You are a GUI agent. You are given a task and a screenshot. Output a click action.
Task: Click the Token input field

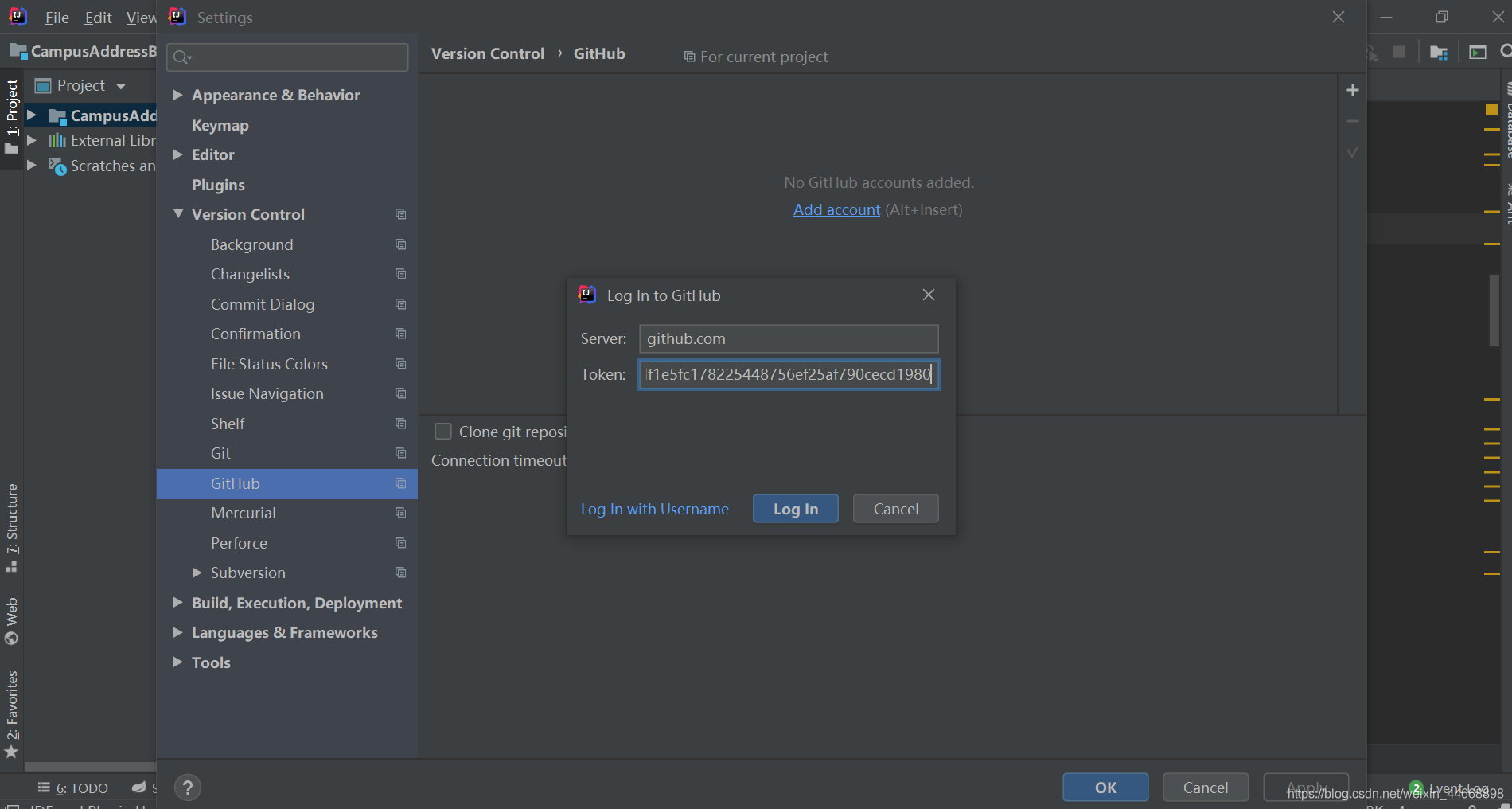coord(789,374)
